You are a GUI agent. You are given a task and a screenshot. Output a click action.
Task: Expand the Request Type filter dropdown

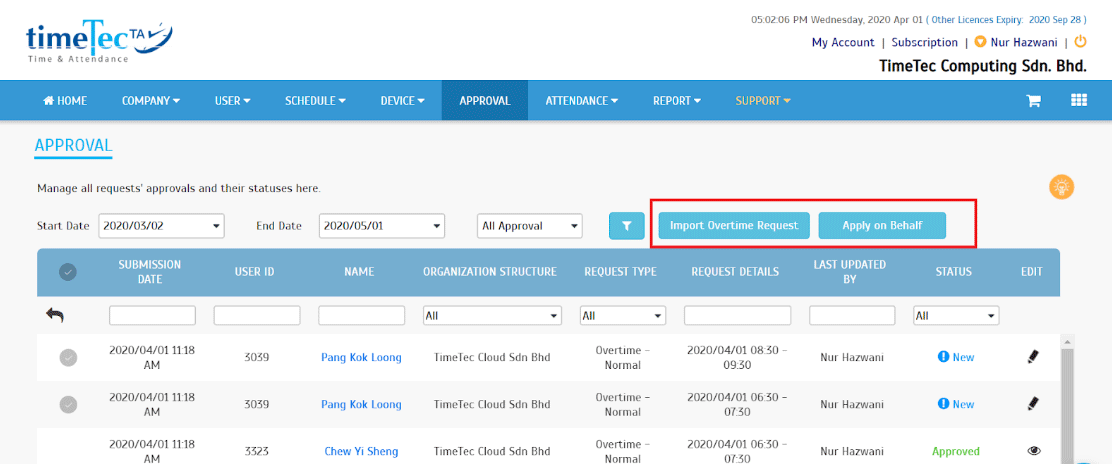point(623,316)
